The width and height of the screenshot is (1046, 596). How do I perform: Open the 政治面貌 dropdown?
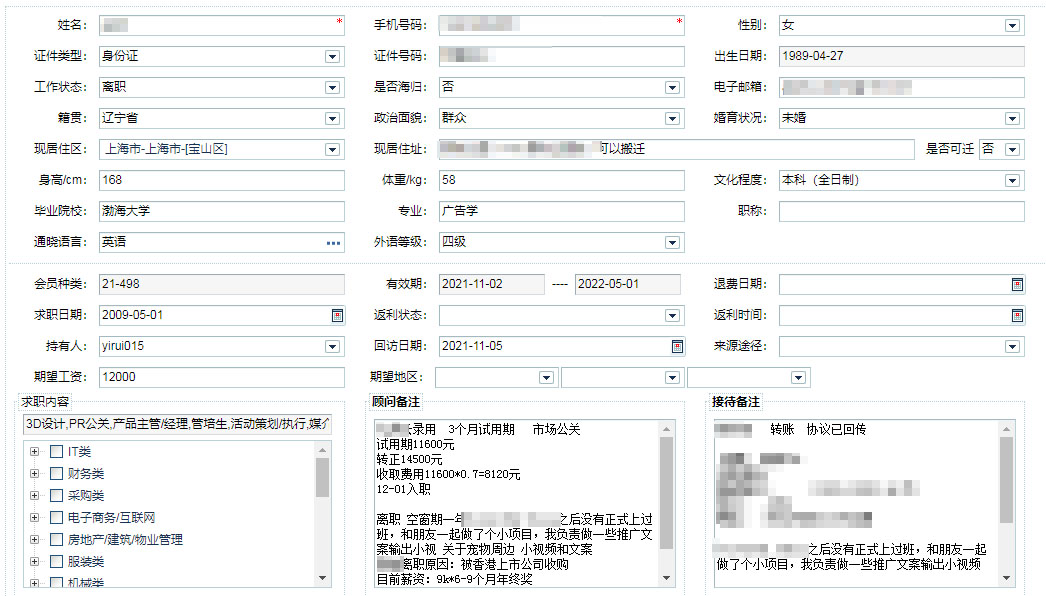click(x=672, y=119)
